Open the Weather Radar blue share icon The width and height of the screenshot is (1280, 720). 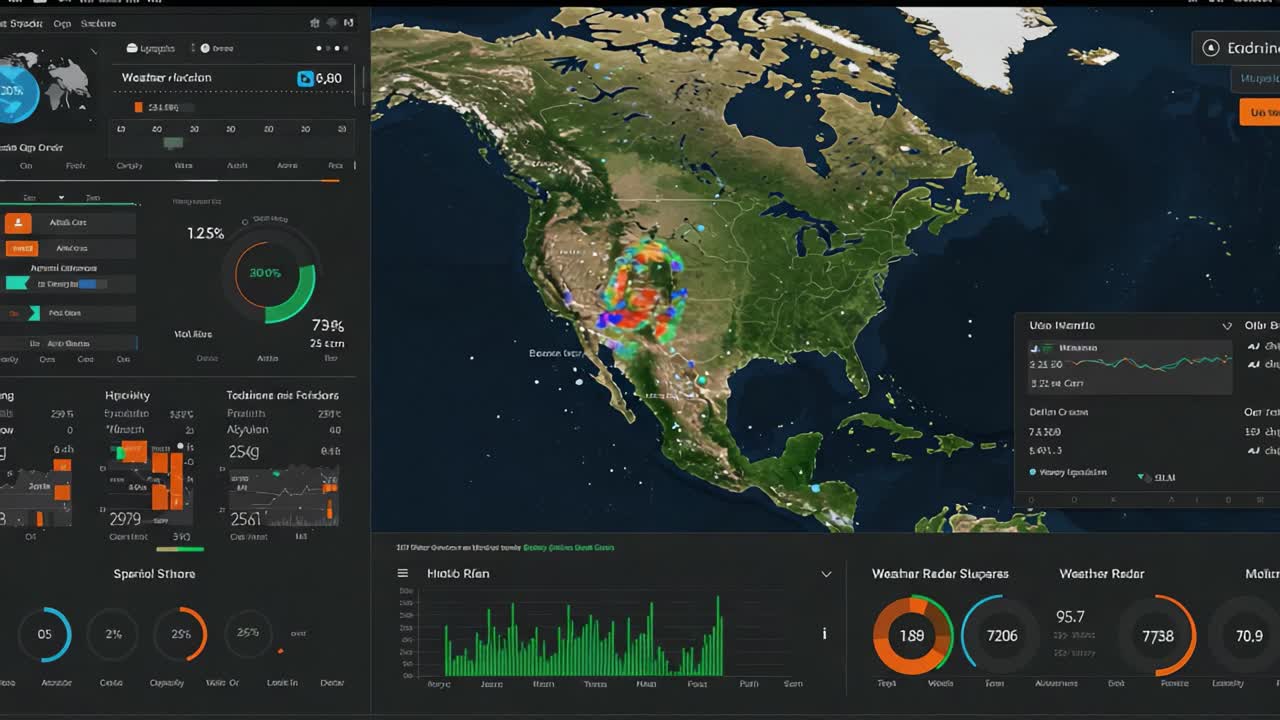(303, 77)
